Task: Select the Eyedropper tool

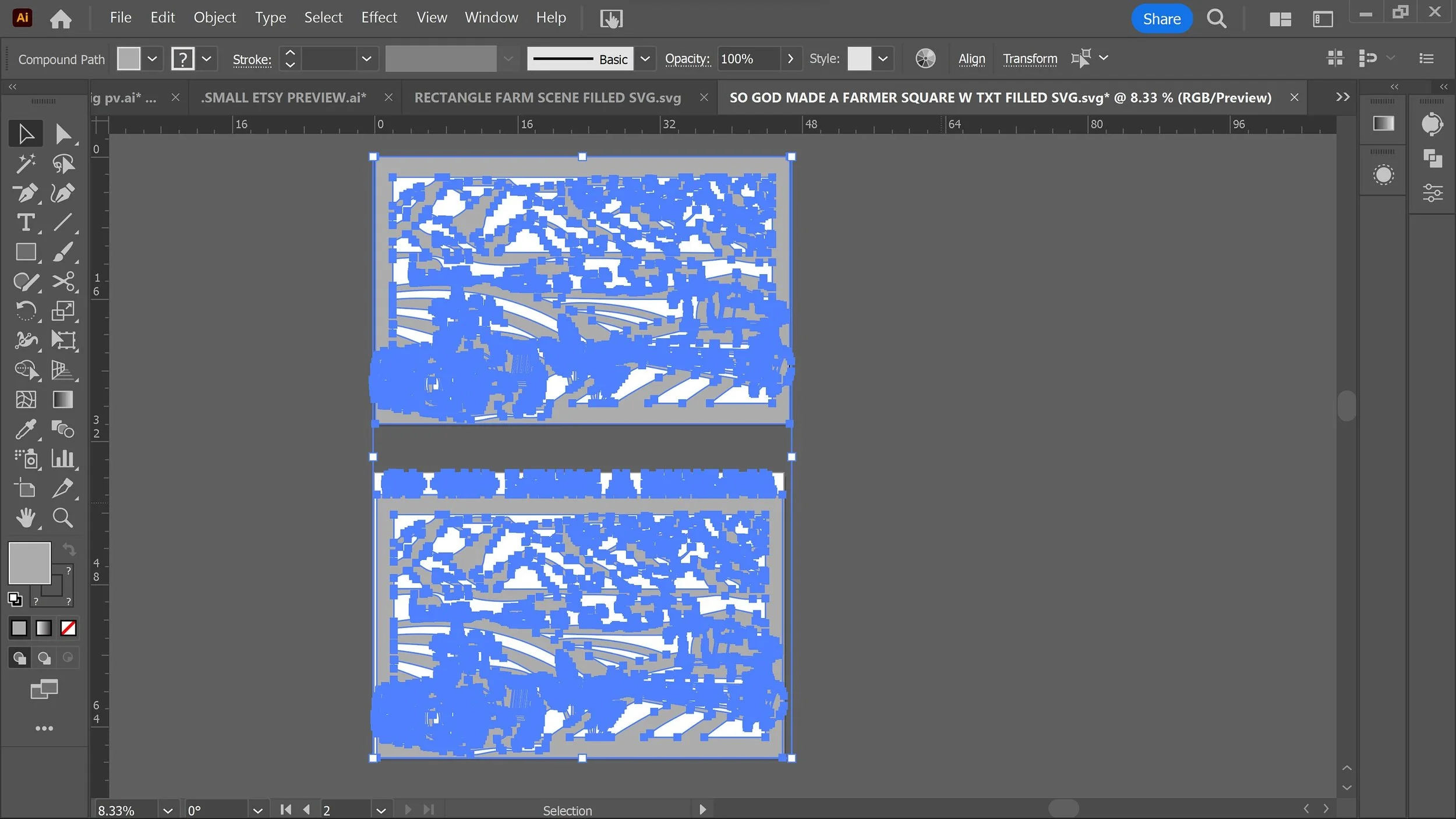Action: 26,430
